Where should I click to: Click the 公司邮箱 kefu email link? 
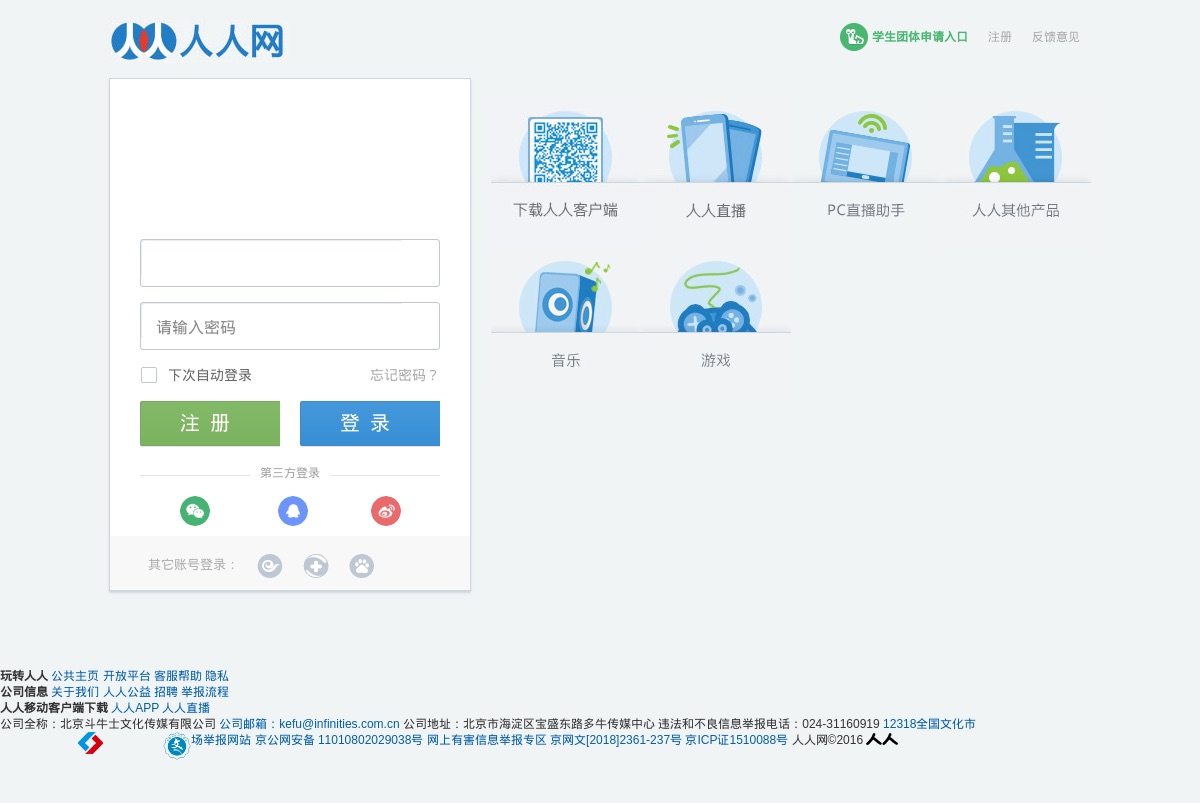point(310,724)
